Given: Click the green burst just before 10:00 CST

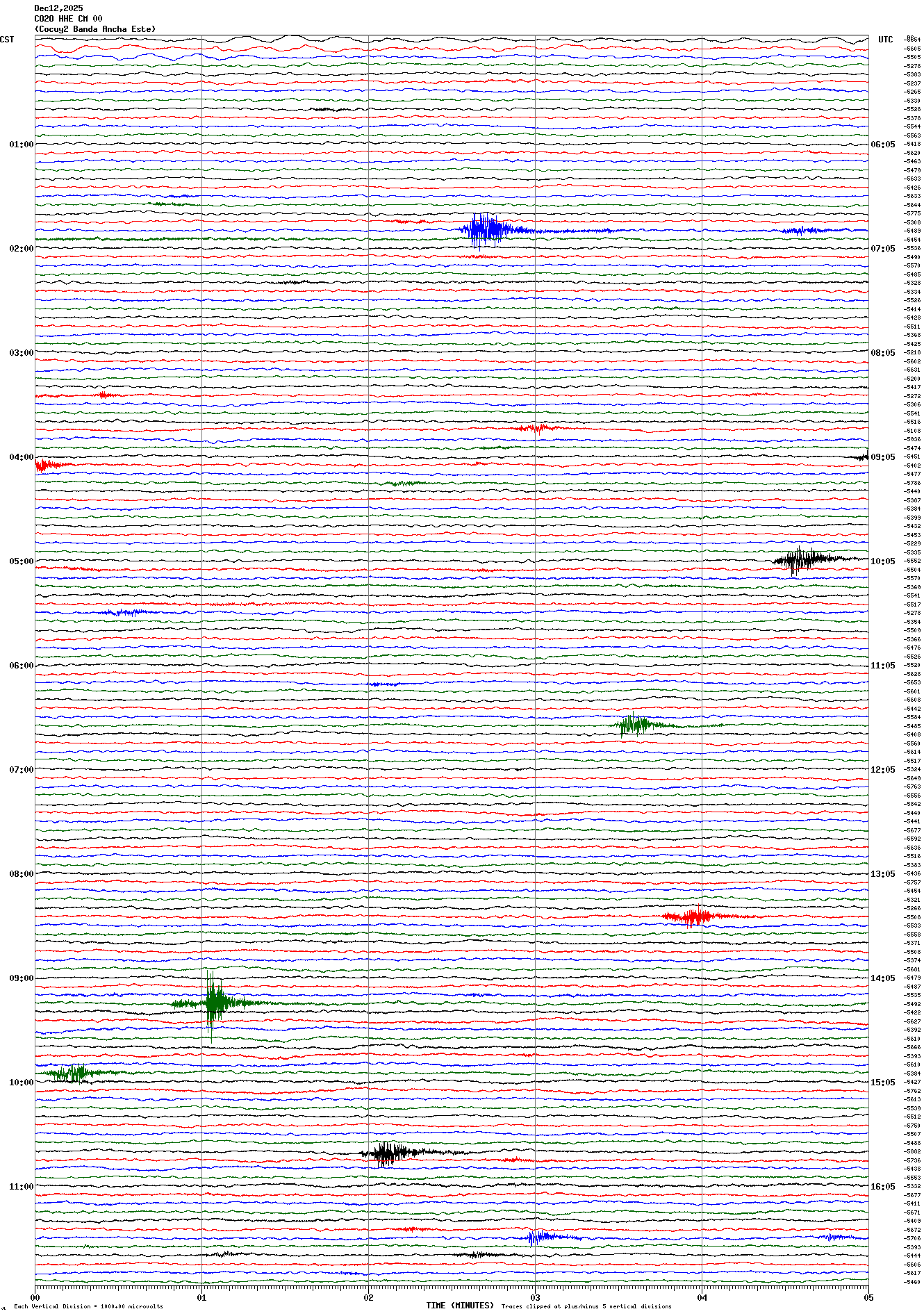Looking at the screenshot, I should click(x=73, y=1073).
